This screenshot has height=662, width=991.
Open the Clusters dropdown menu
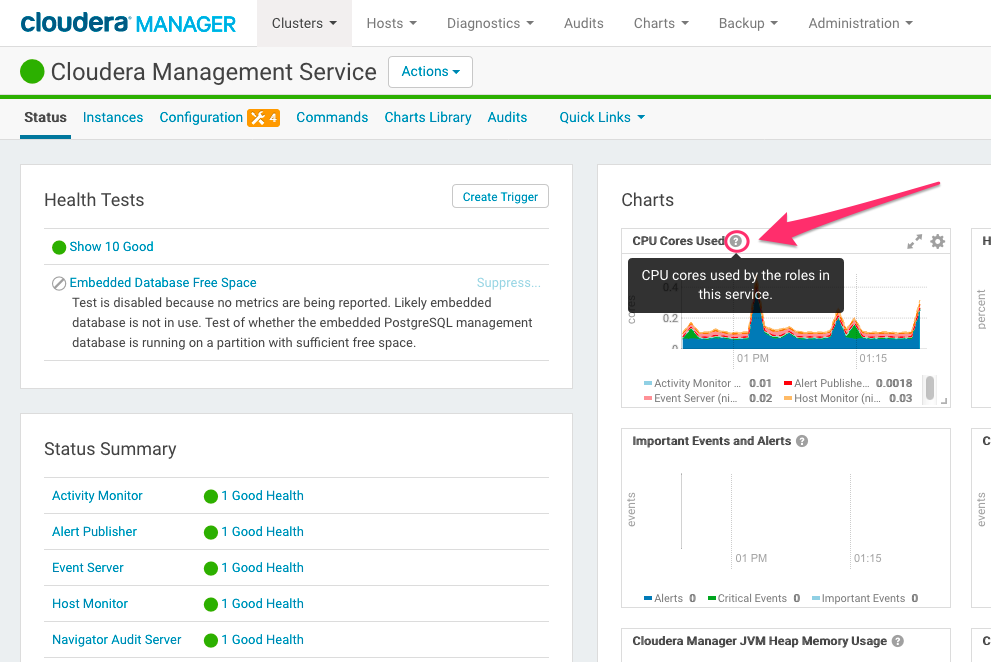(304, 23)
